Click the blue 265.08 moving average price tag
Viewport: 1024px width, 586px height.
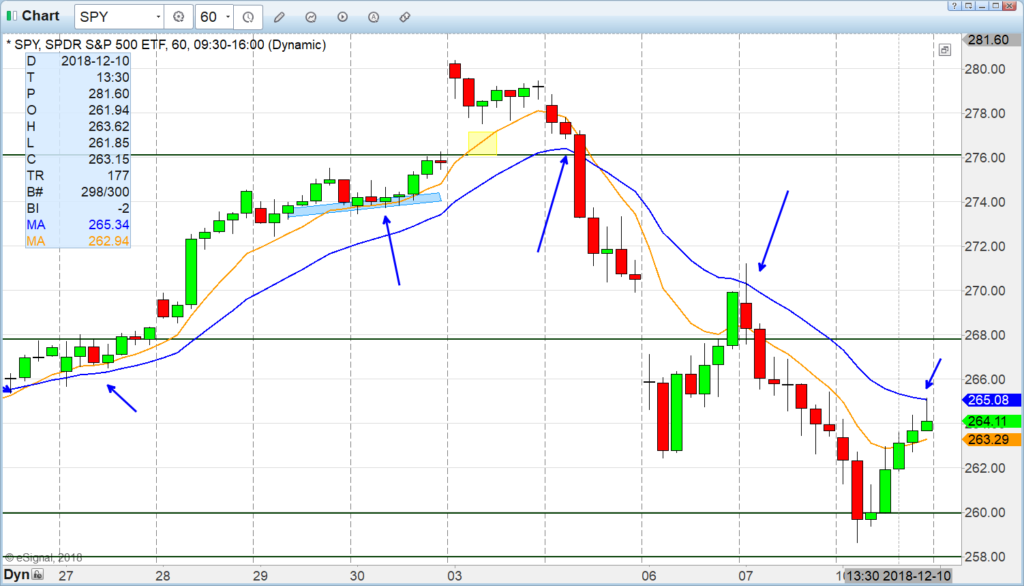coord(989,400)
